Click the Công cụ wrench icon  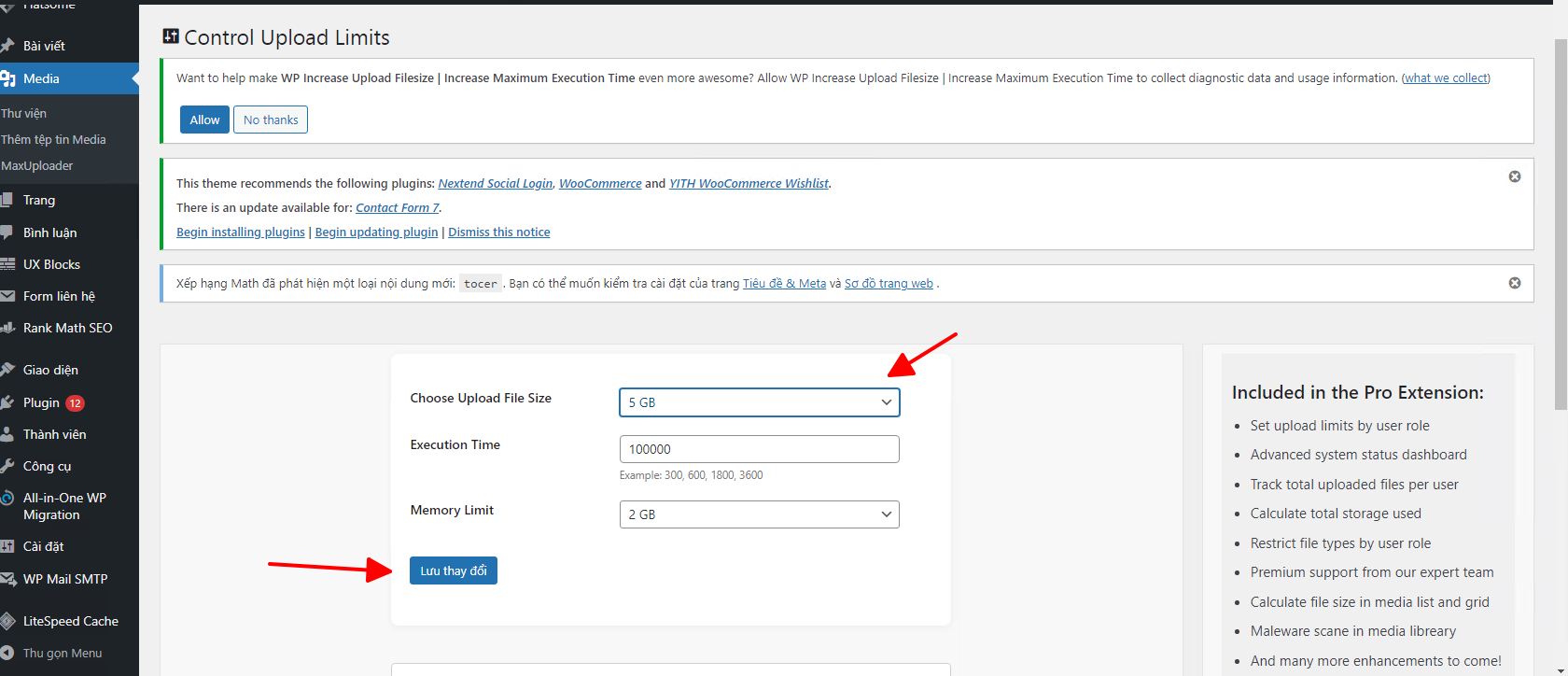click(7, 466)
